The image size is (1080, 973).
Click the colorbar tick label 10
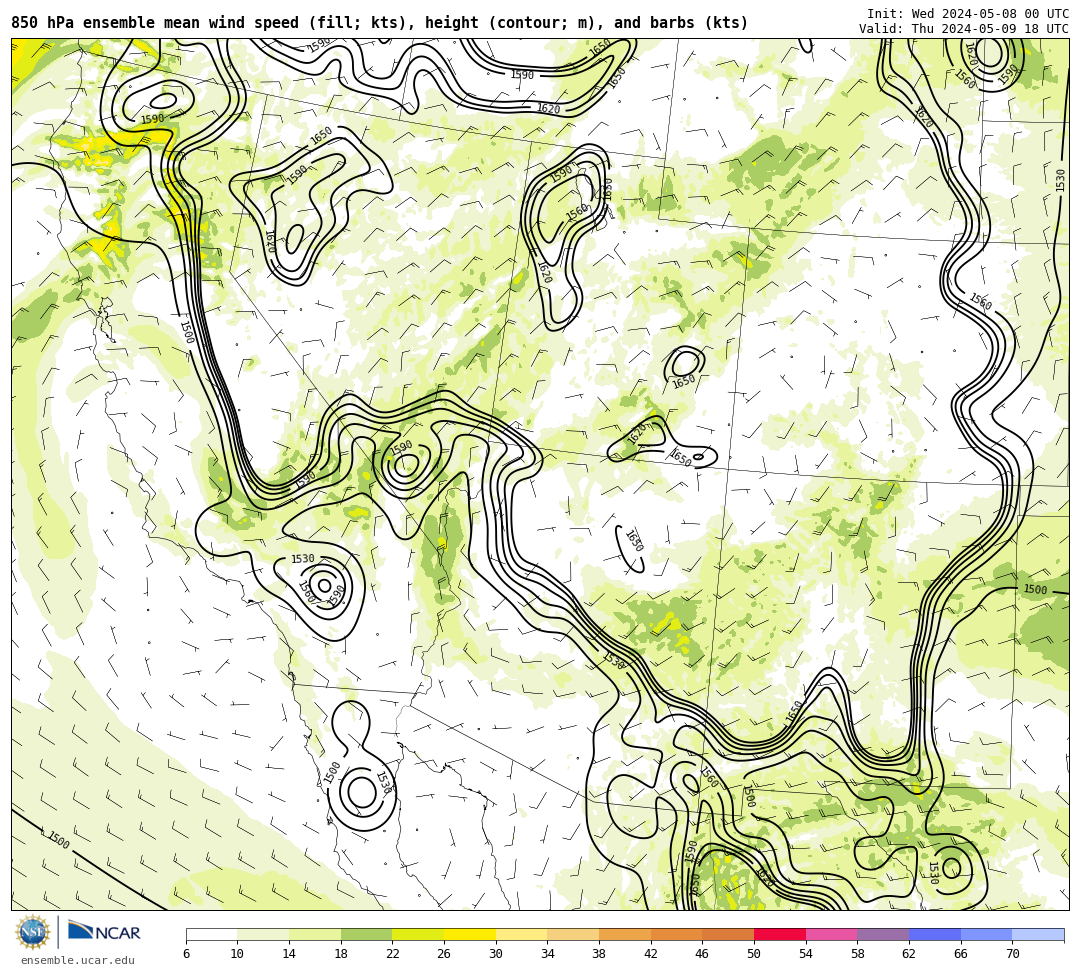238,954
